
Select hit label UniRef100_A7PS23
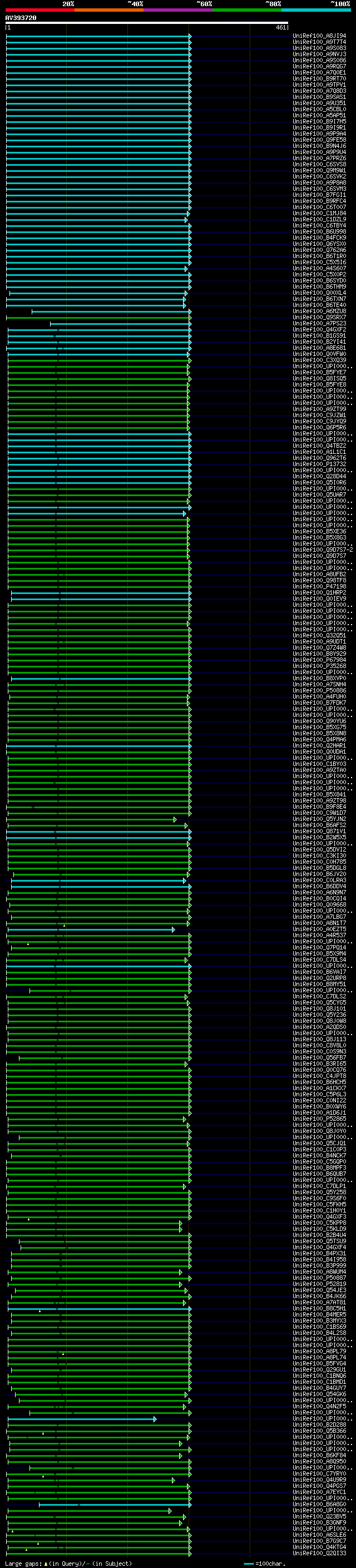[319, 324]
